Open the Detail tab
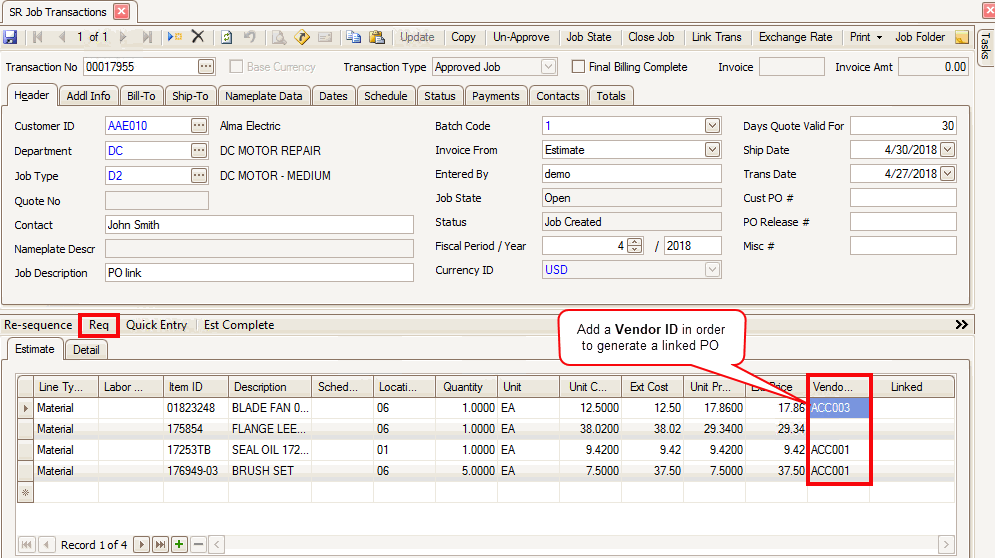Viewport: 995px width, 558px height. (86, 350)
